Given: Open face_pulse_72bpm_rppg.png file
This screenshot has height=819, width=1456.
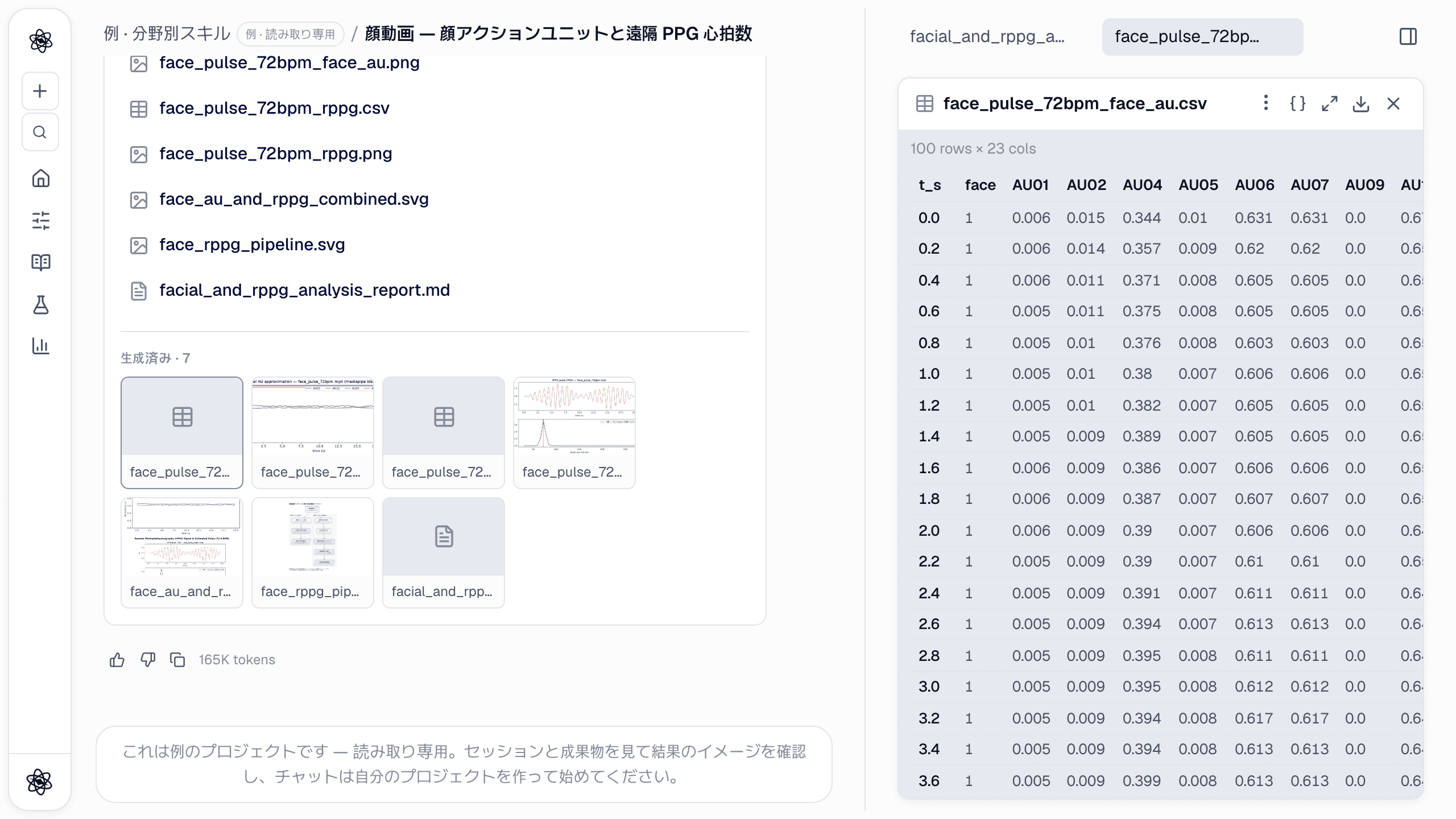Looking at the screenshot, I should [275, 154].
